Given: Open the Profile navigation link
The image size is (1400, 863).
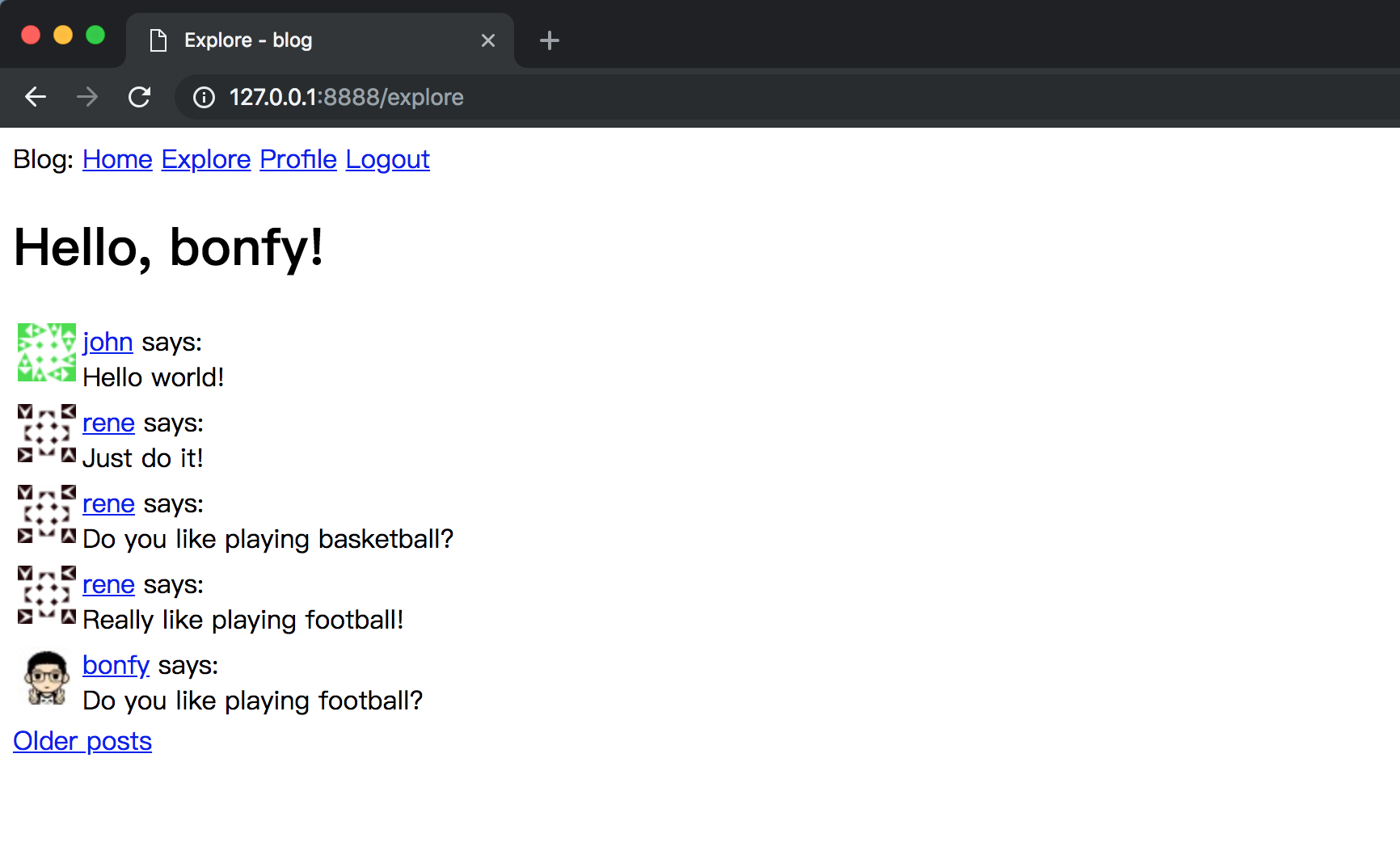Looking at the screenshot, I should click(298, 159).
